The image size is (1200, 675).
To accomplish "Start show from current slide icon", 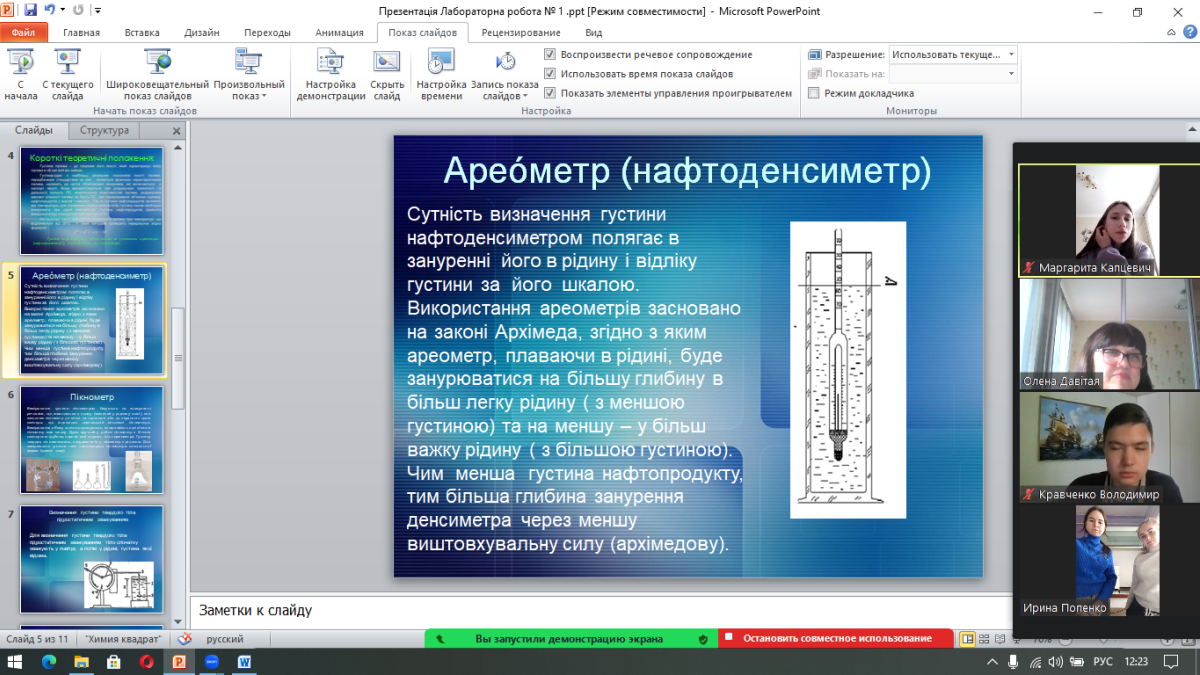I will pyautogui.click(x=68, y=73).
